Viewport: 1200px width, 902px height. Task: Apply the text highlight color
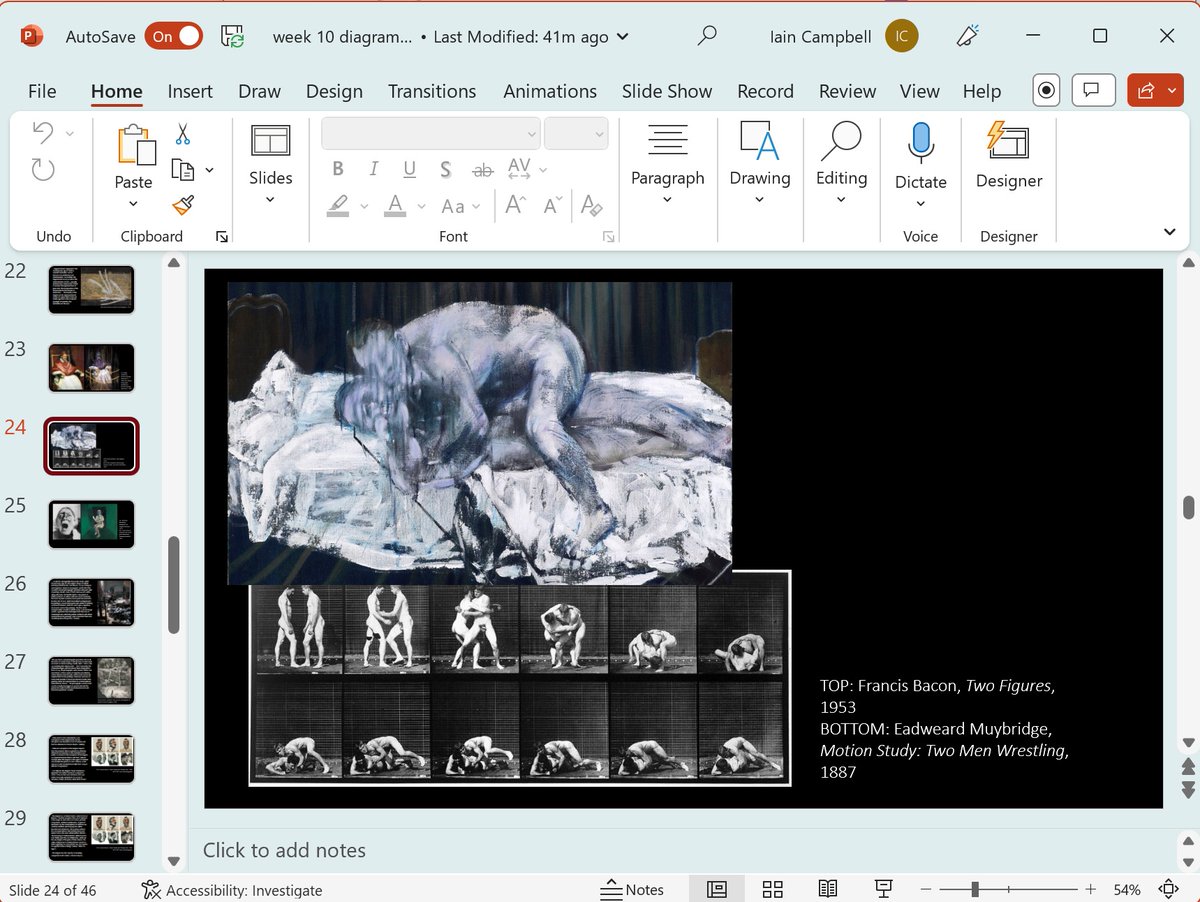[338, 206]
